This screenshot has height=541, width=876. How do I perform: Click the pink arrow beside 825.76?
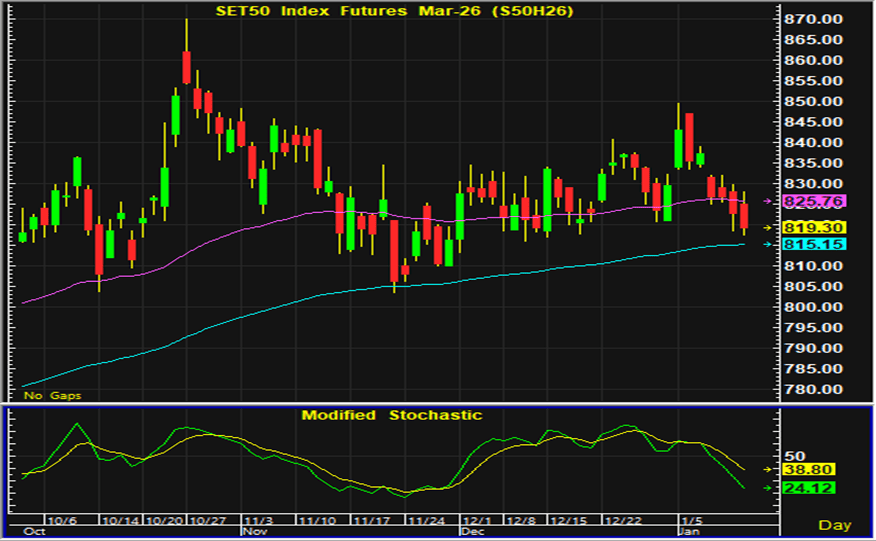768,201
